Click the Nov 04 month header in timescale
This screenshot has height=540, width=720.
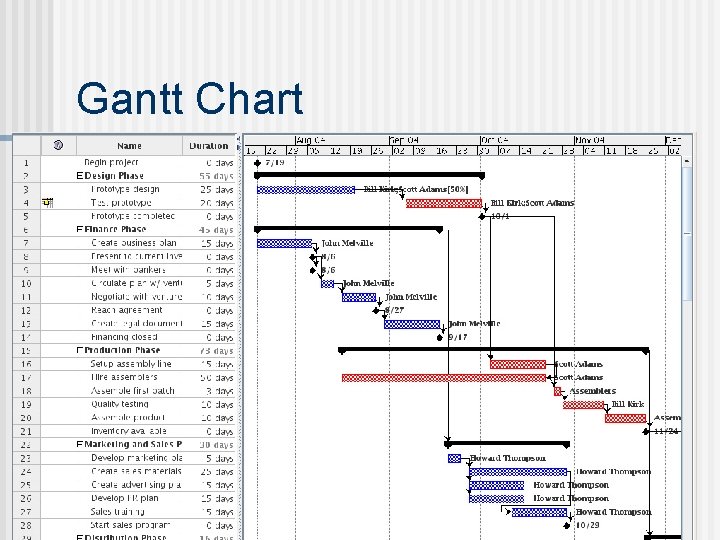click(x=620, y=140)
